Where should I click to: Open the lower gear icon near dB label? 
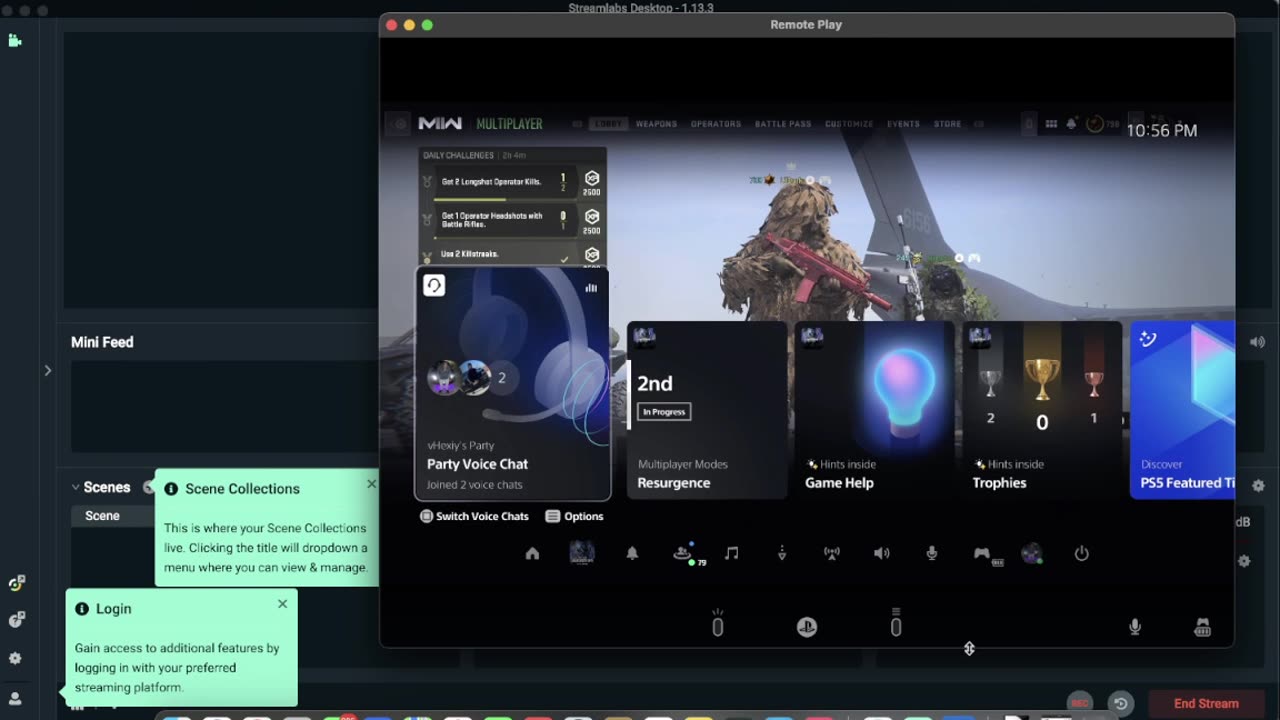point(1244,561)
